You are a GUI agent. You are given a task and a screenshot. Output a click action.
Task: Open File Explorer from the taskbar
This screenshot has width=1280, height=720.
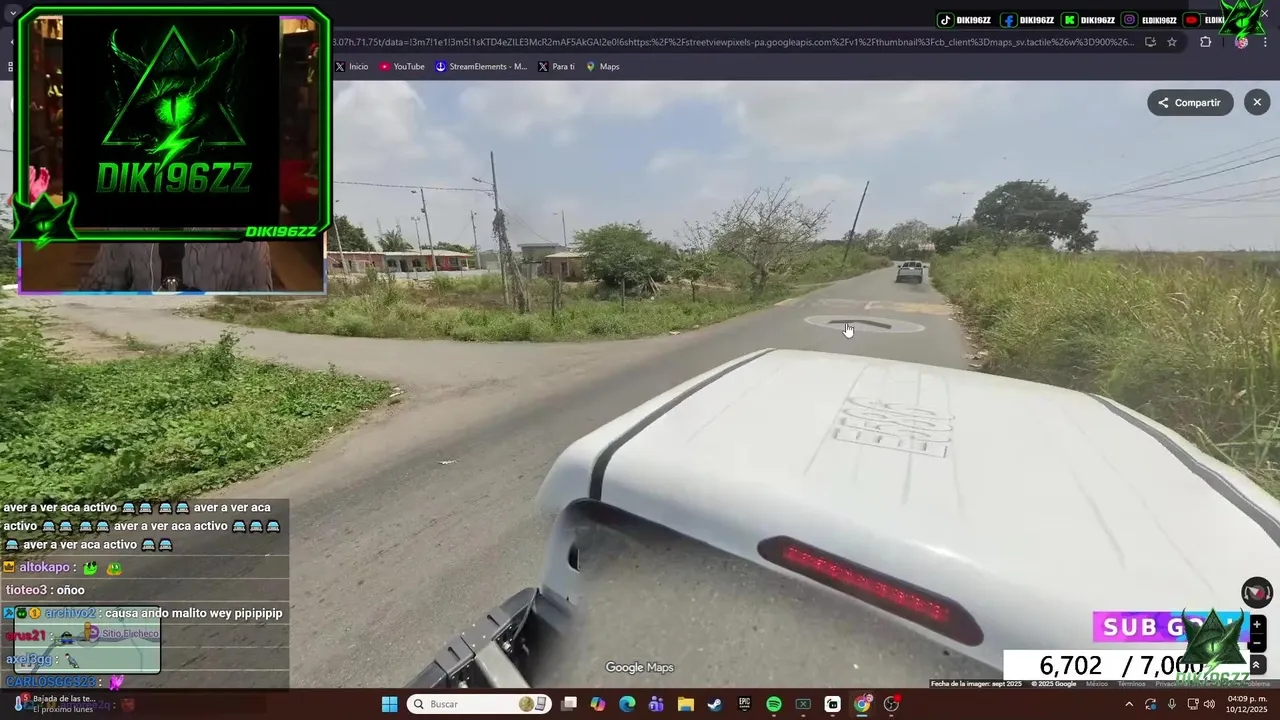click(686, 704)
